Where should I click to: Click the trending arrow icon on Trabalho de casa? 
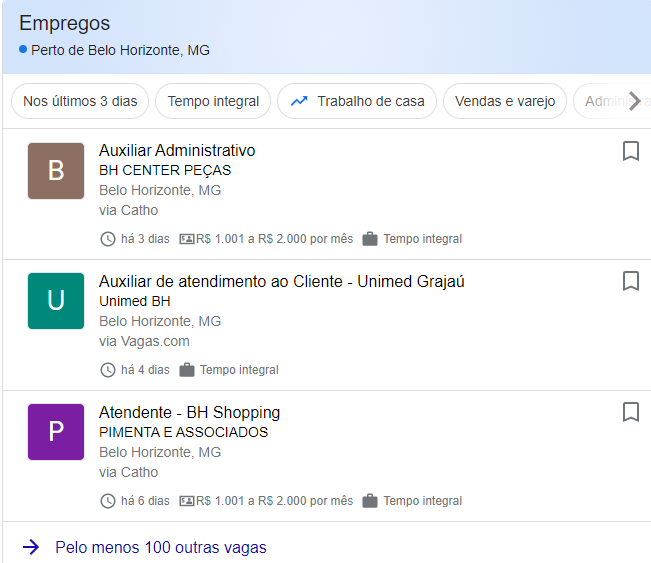tap(299, 101)
